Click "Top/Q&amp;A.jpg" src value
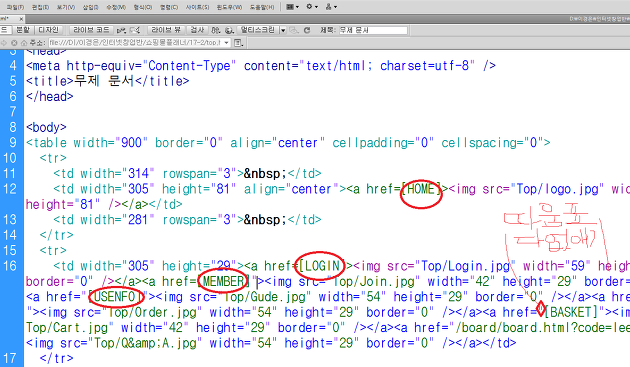The image size is (630, 367). point(145,343)
